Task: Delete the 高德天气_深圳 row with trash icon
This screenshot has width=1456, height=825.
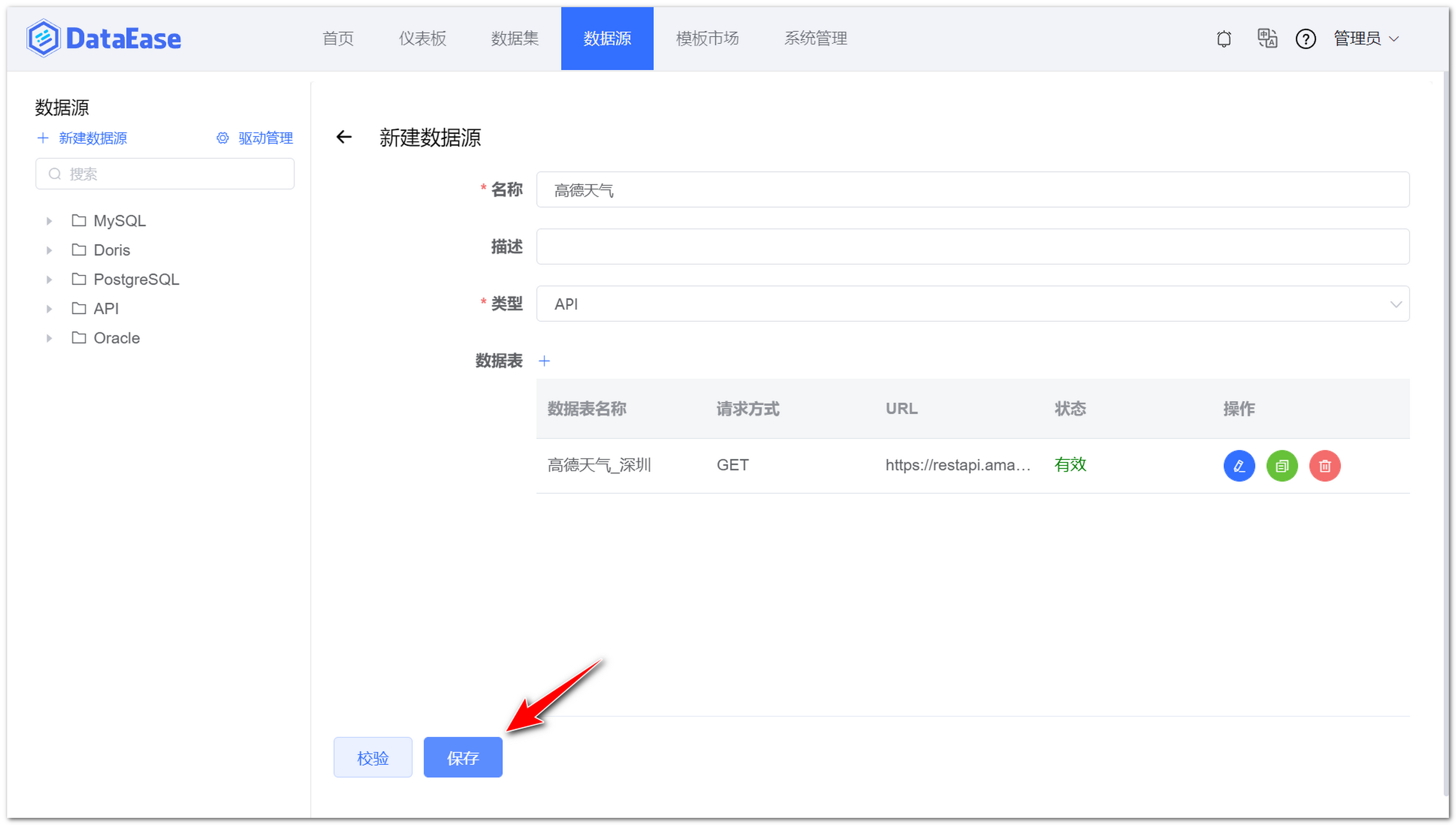Action: pos(1325,465)
